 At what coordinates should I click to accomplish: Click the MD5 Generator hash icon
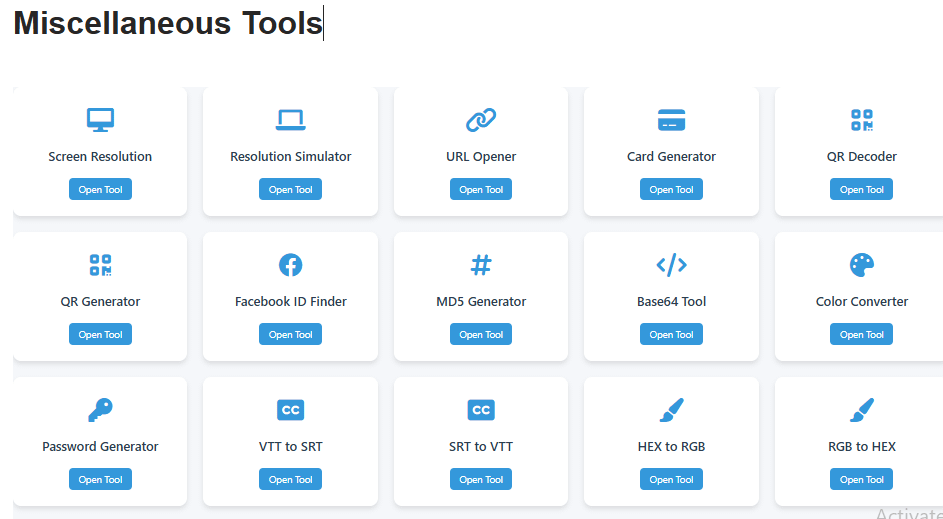point(481,265)
